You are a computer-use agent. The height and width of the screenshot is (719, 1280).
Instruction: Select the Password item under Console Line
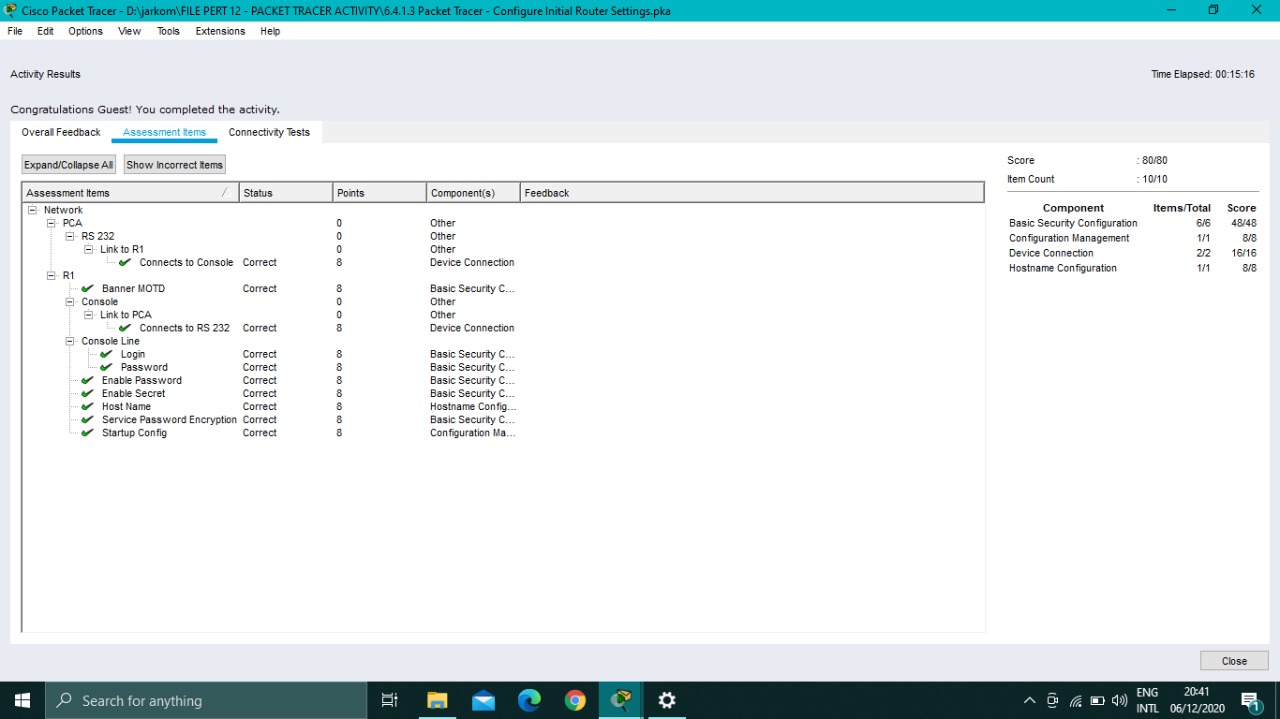click(144, 367)
